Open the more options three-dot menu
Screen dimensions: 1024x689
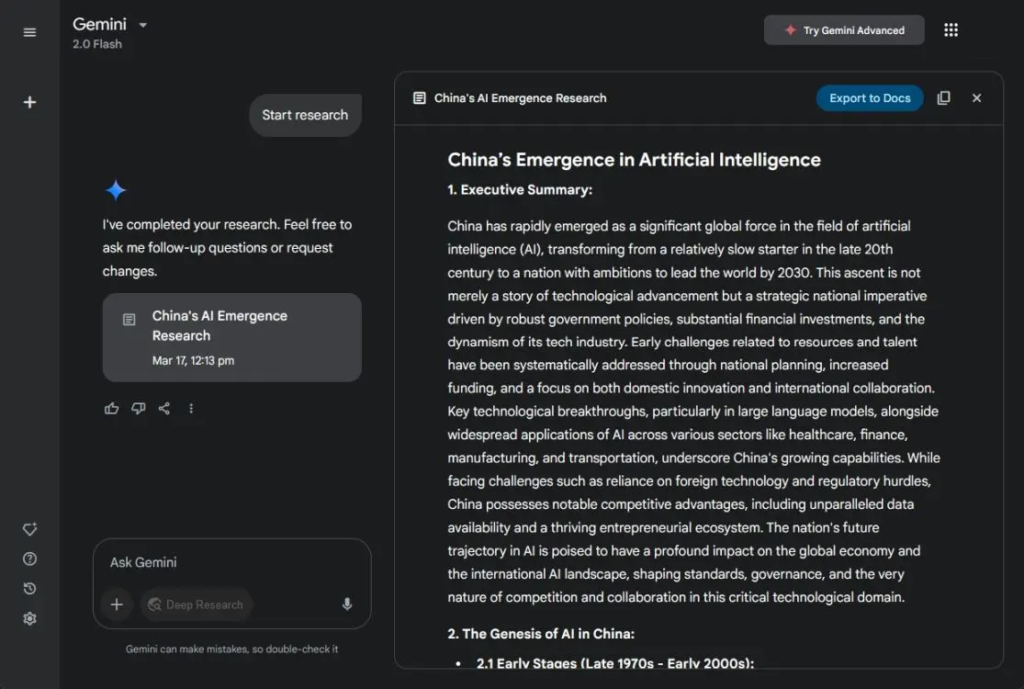[191, 408]
